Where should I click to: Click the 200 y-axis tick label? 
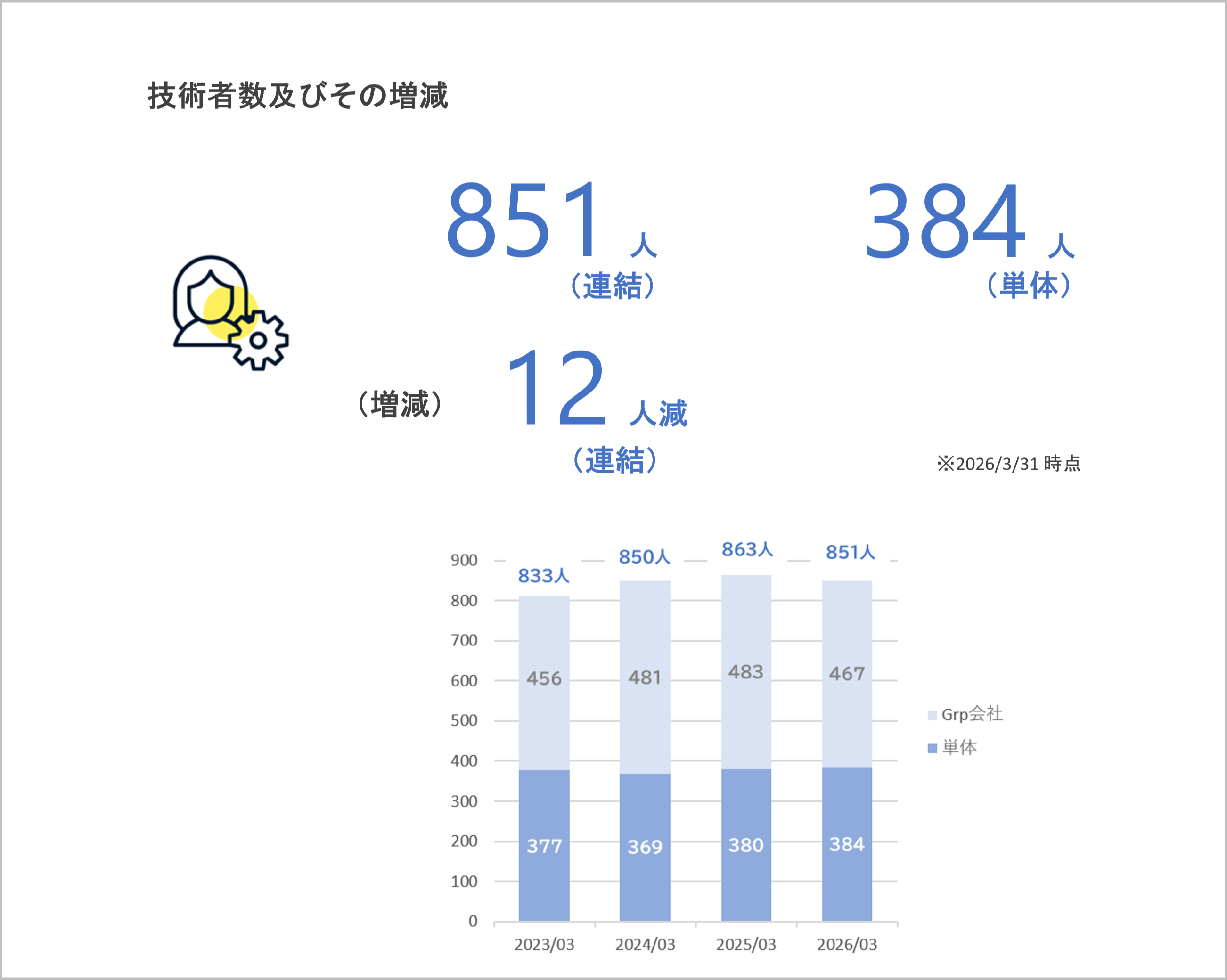464,841
